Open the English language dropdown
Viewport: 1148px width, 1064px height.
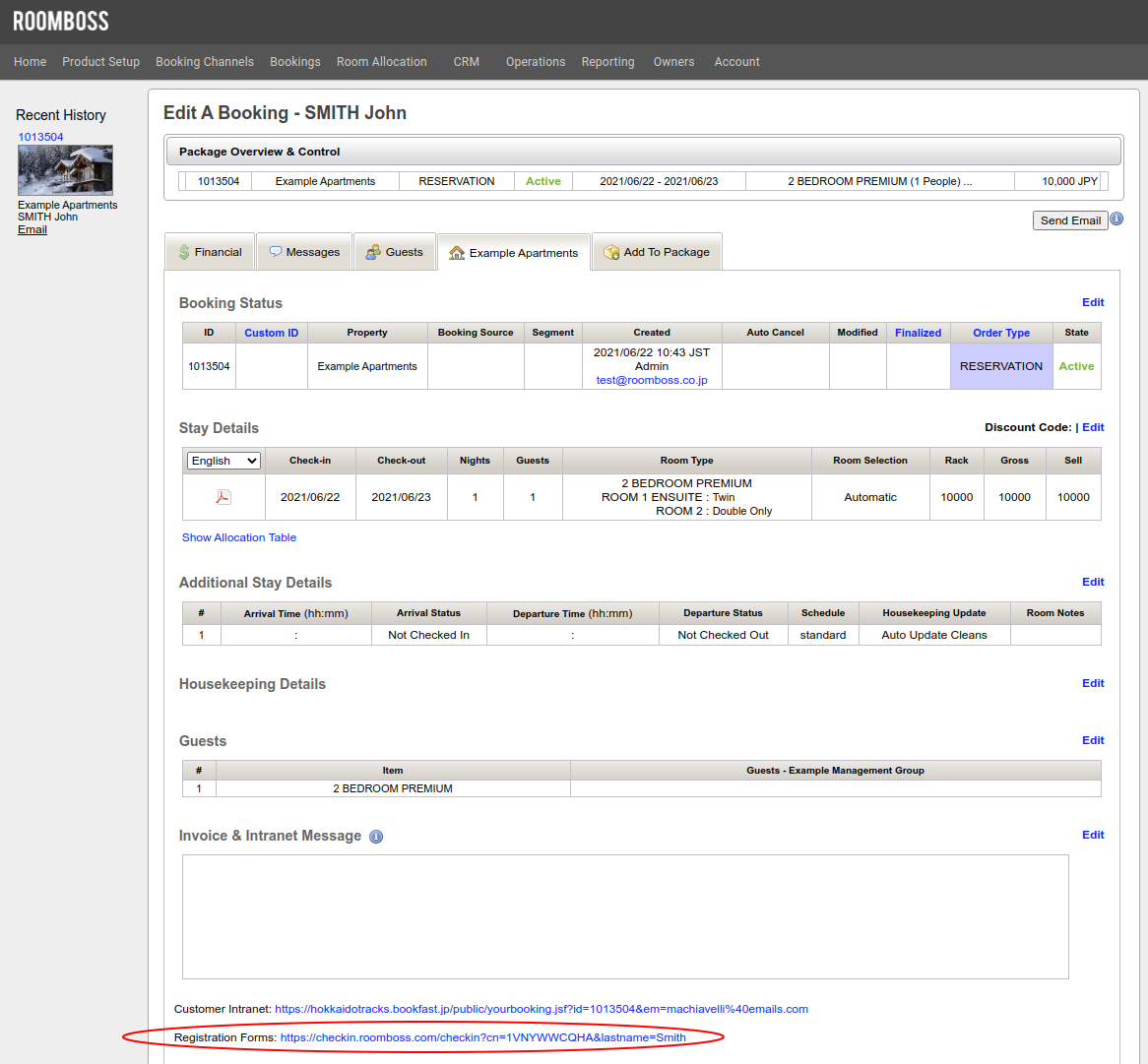pyautogui.click(x=223, y=461)
